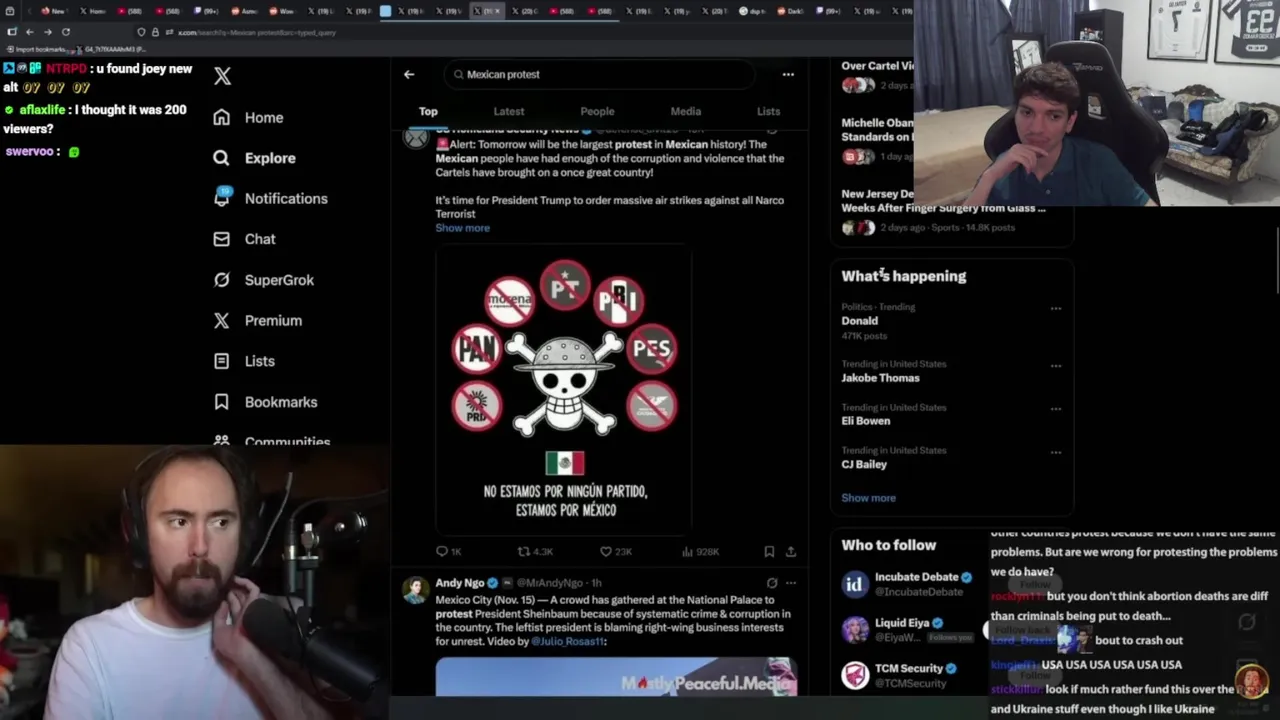Open the Donald trending topic
1280x720 pixels.
click(859, 321)
